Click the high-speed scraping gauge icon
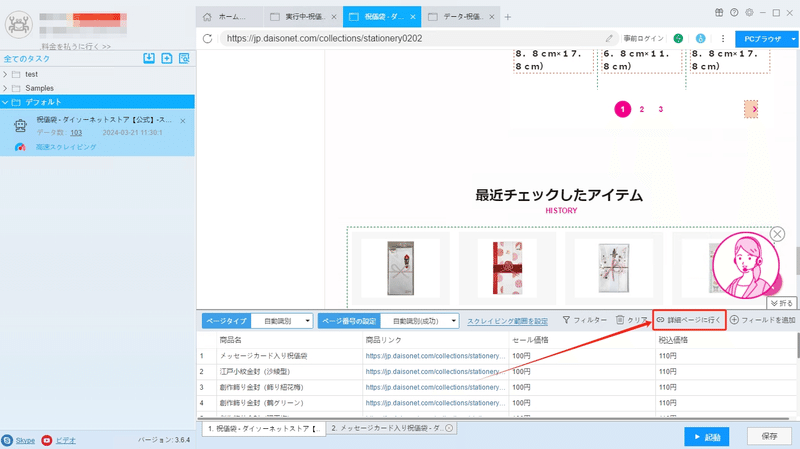Screen dimensions: 800x449 (20, 147)
